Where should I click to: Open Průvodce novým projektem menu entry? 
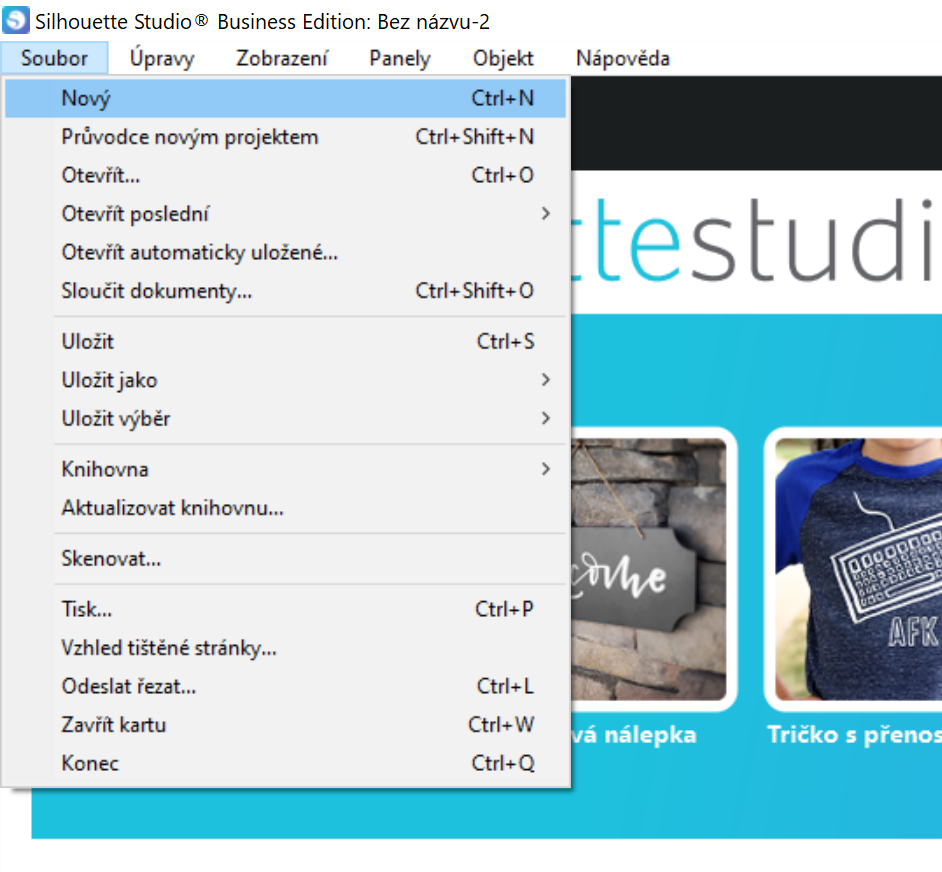(x=189, y=137)
